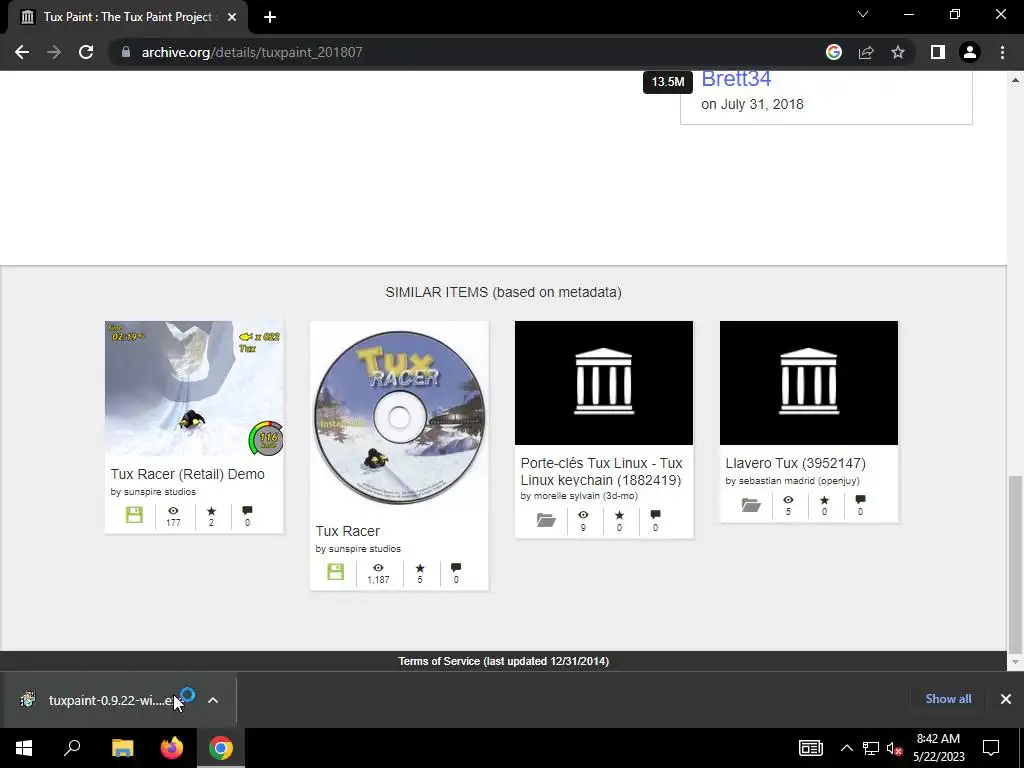Open Google icon in address bar

pyautogui.click(x=833, y=52)
